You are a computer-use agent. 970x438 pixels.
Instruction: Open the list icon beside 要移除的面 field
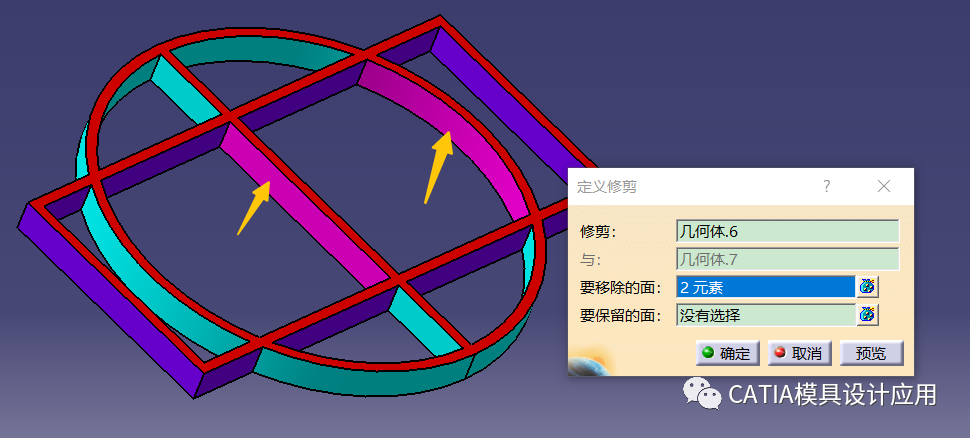click(x=868, y=287)
